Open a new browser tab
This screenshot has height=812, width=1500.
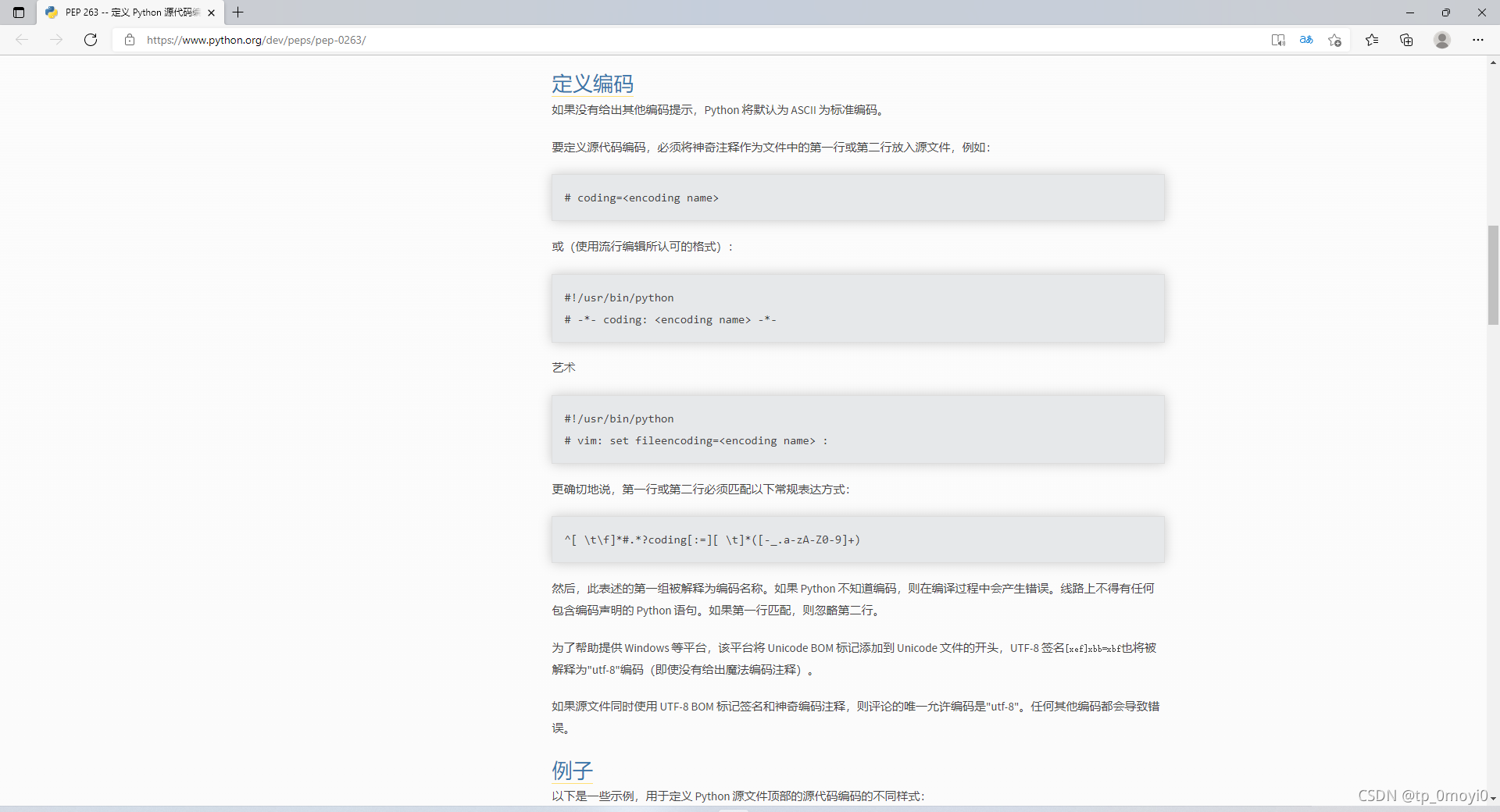tap(238, 12)
